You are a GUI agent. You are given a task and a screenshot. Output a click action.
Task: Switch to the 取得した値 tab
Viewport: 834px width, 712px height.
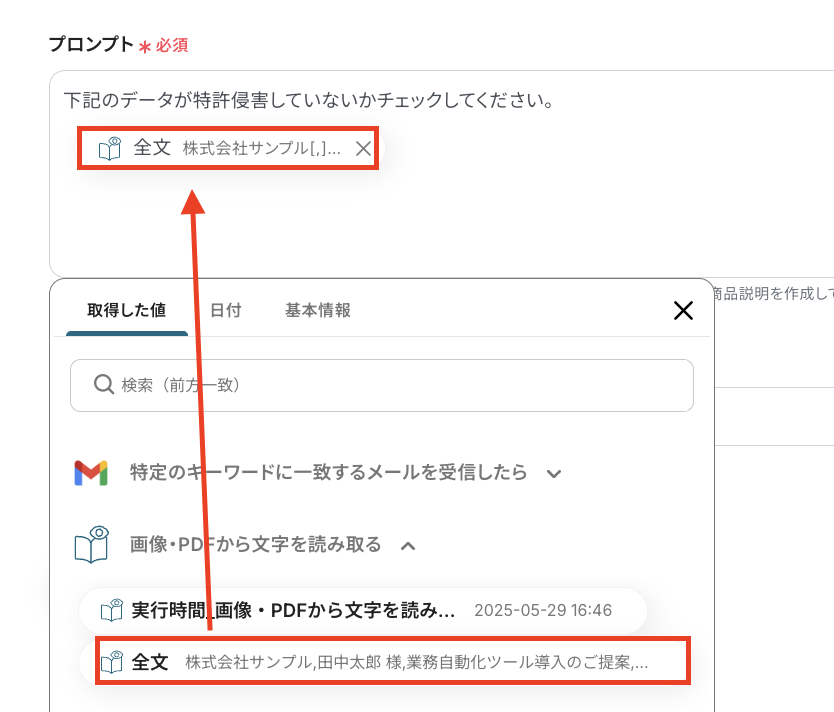127,310
